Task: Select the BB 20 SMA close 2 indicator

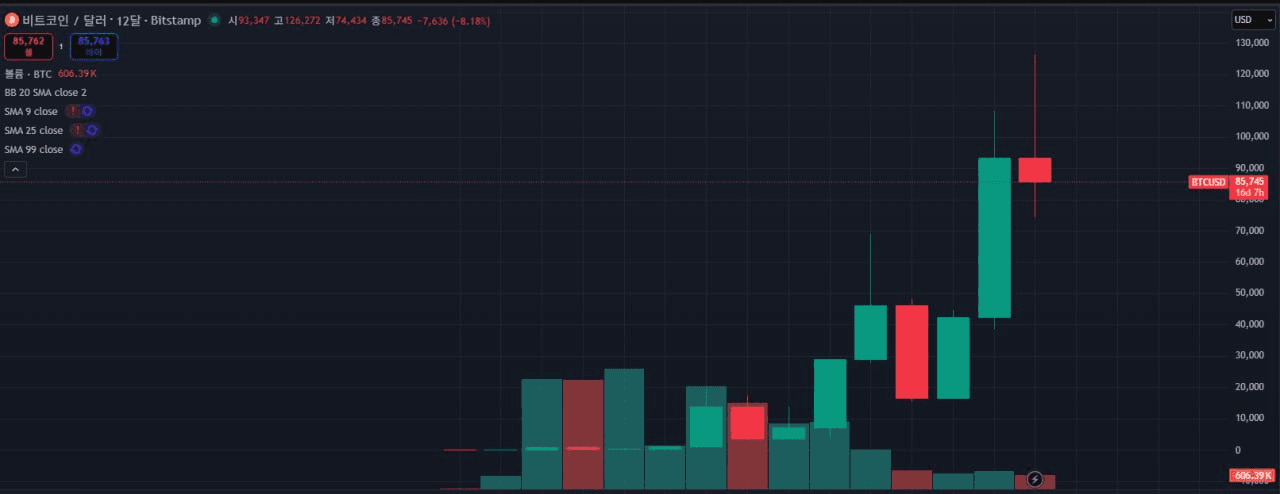Action: [45, 92]
